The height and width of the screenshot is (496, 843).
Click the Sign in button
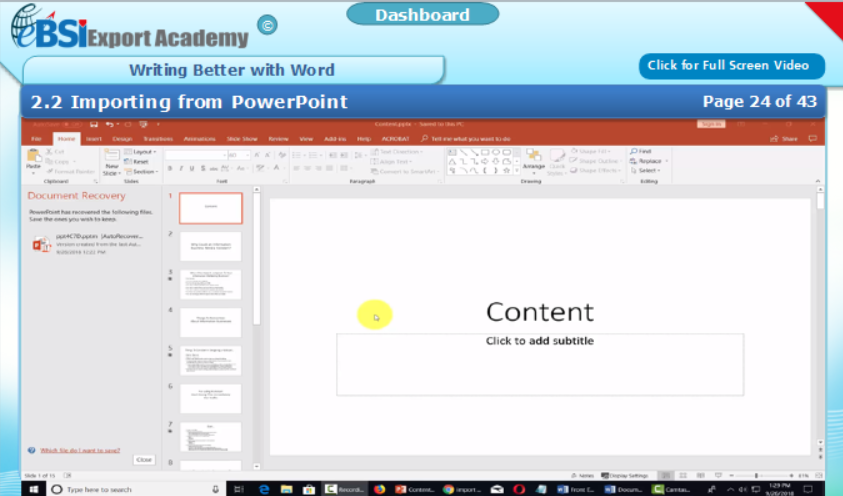711,124
